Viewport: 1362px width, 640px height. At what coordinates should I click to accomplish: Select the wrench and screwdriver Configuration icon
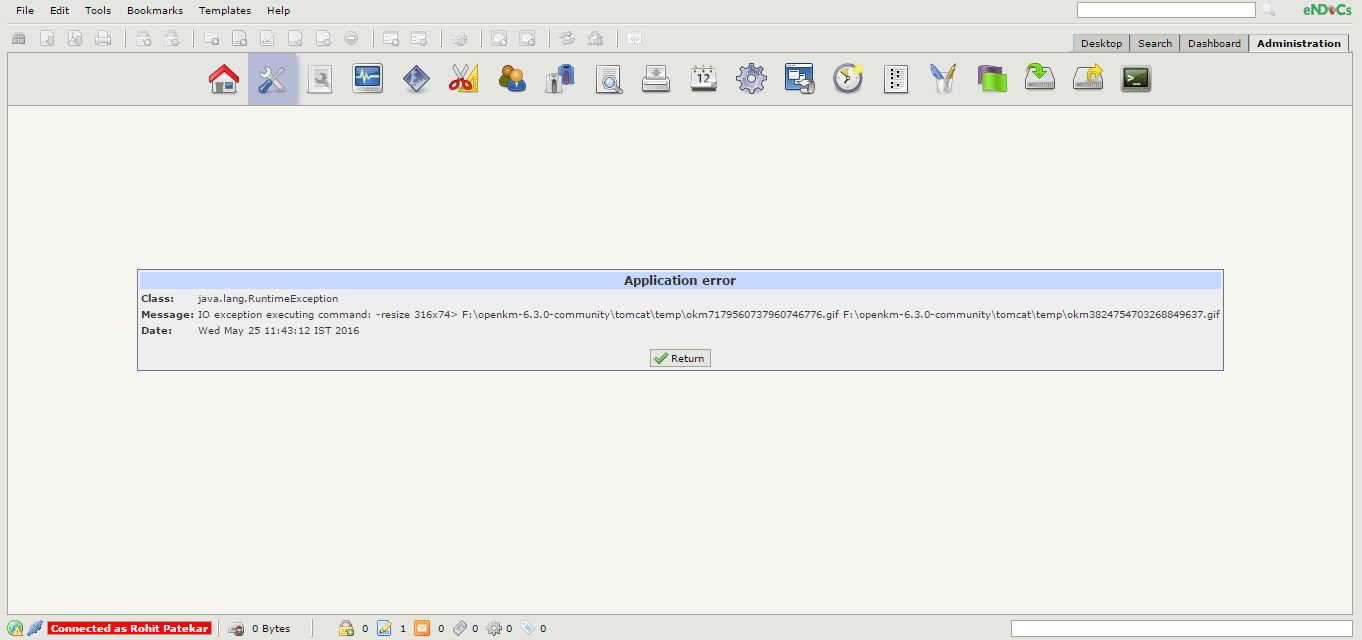272,79
